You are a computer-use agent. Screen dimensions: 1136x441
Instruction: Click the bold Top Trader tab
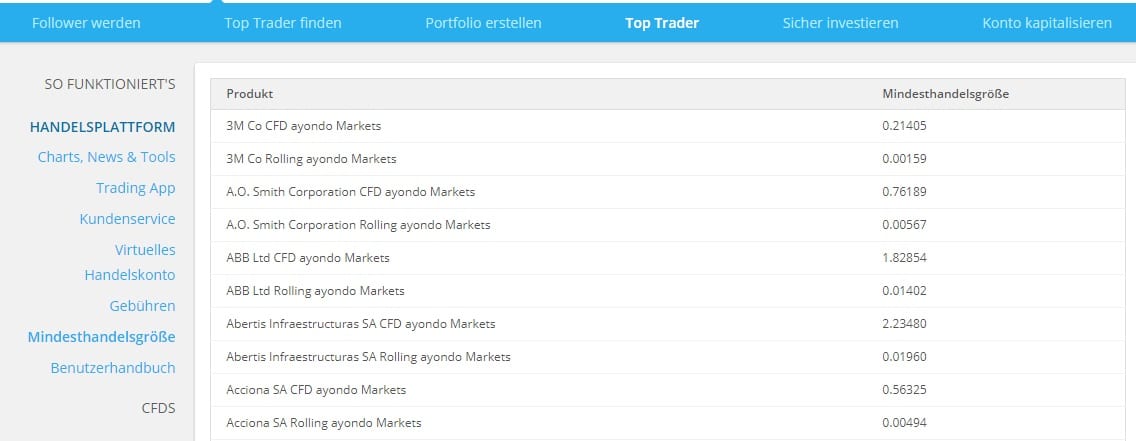tap(662, 22)
